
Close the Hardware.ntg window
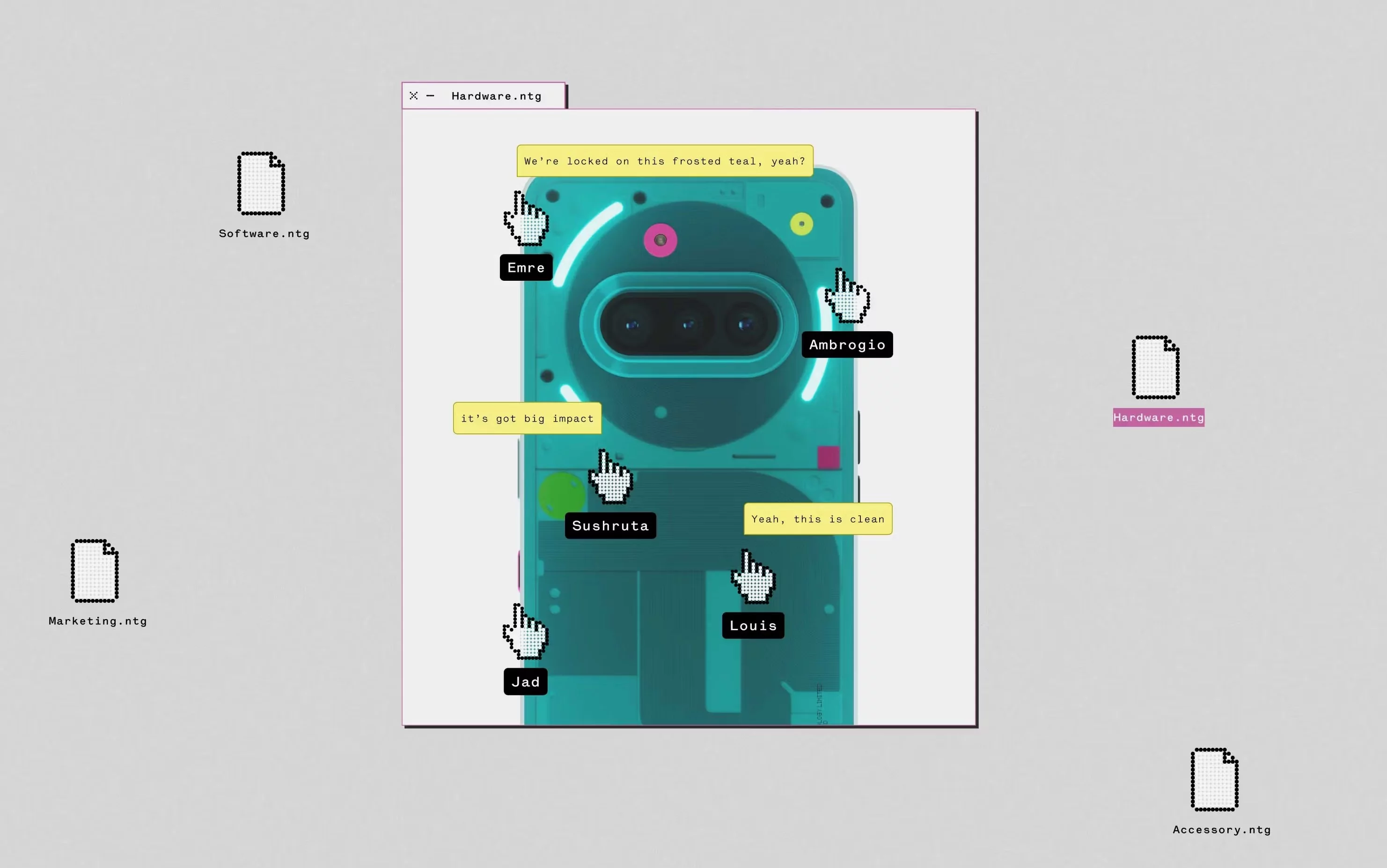click(x=413, y=95)
